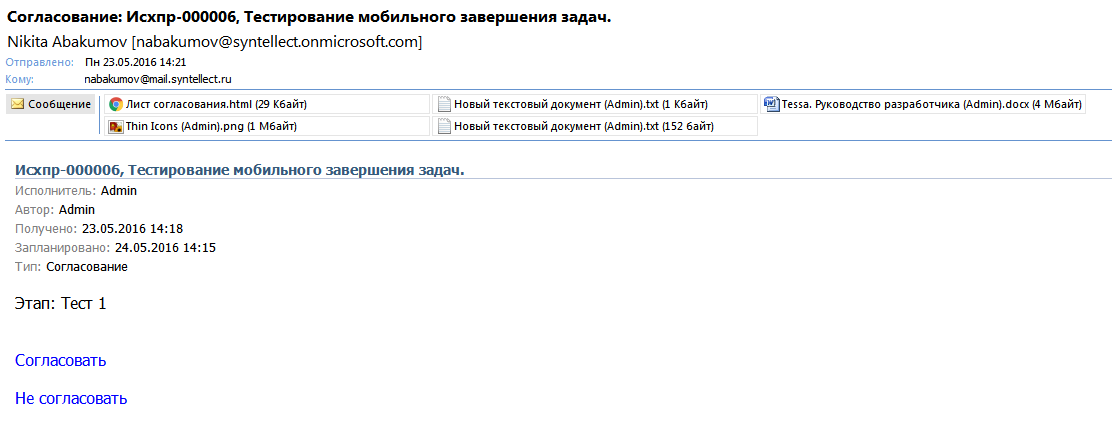Screen dimensions: 1112x432
Task: Click the image icon of Thin Icons png
Action: (x=116, y=126)
